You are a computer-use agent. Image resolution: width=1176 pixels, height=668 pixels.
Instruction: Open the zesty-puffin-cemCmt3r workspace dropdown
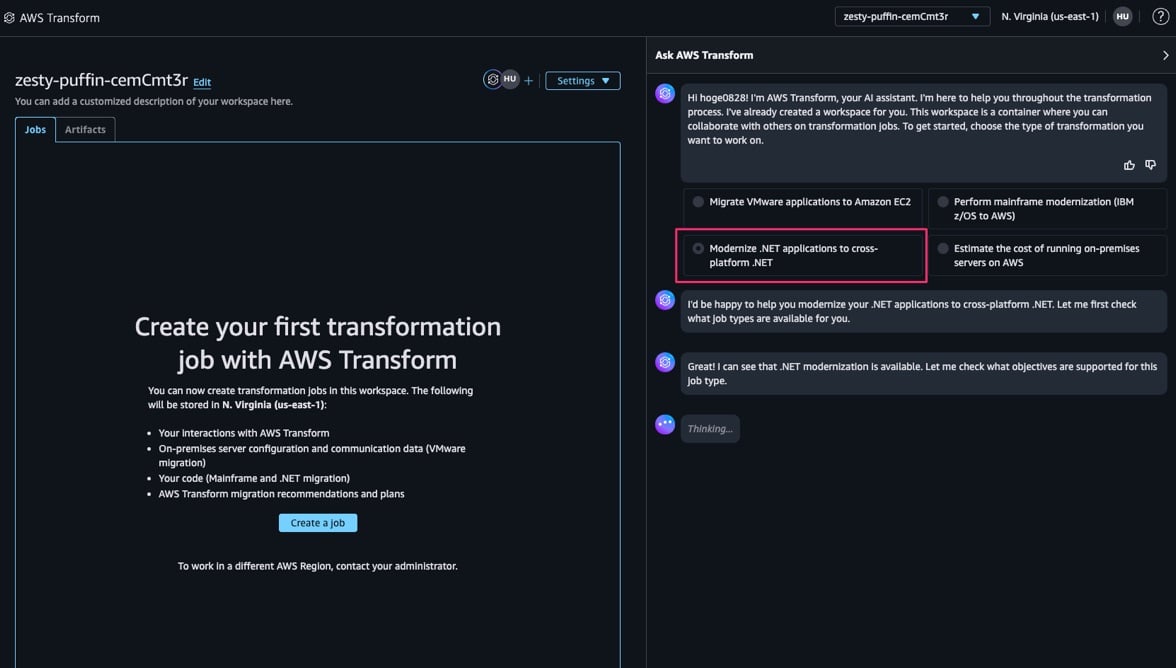(912, 16)
